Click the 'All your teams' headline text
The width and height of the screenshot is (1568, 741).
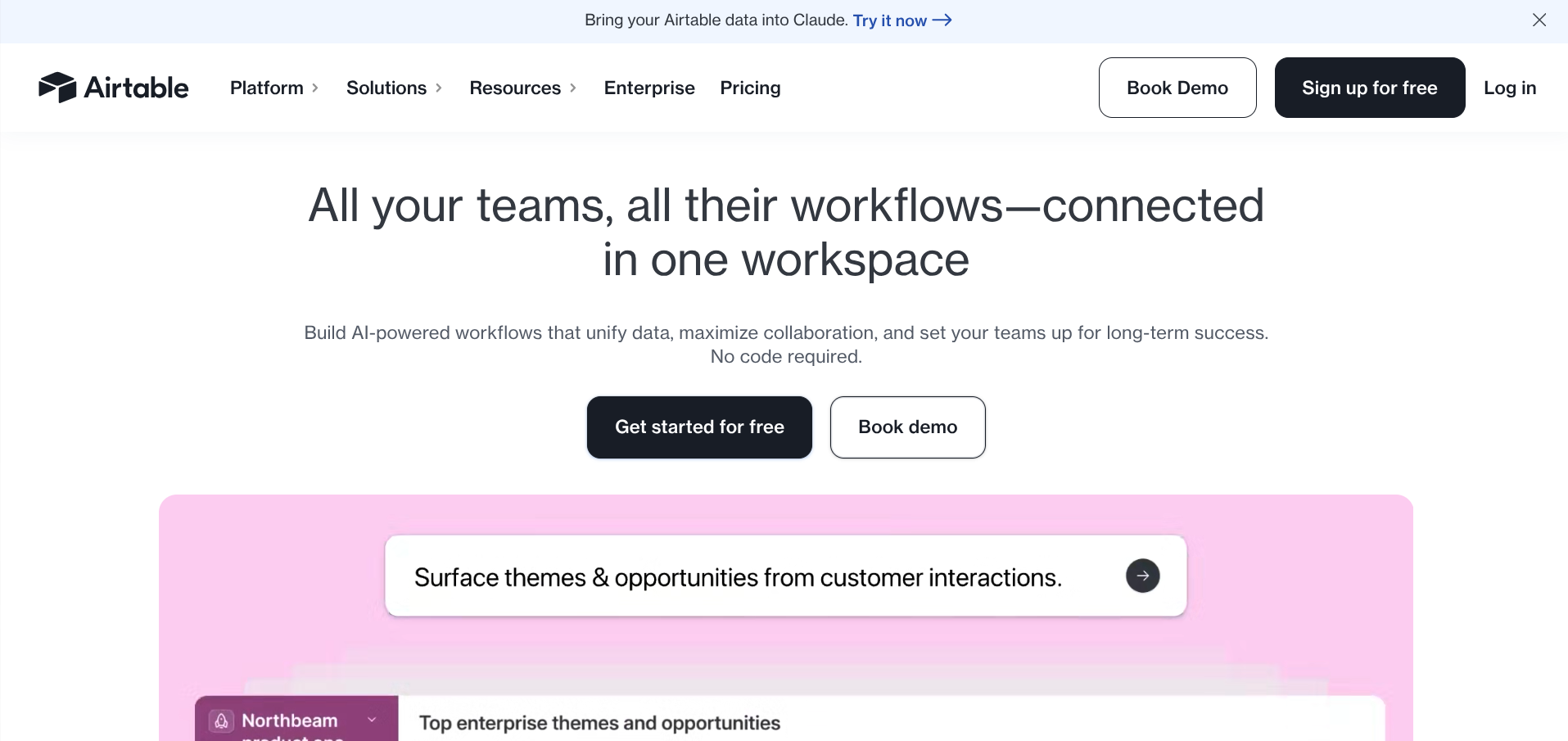coord(786,232)
